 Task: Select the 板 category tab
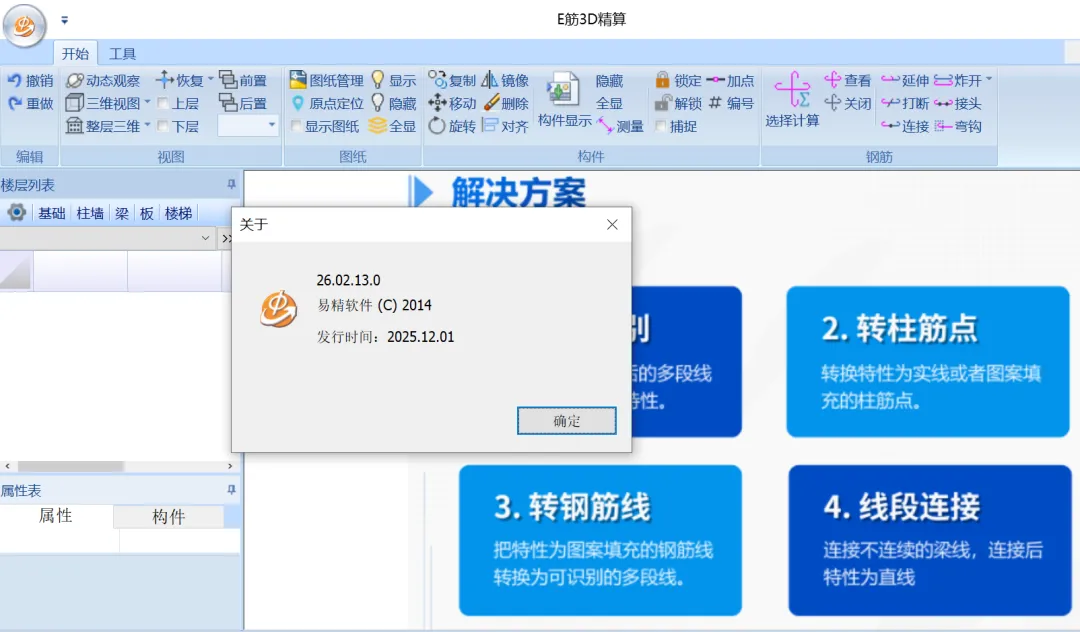[x=147, y=213]
